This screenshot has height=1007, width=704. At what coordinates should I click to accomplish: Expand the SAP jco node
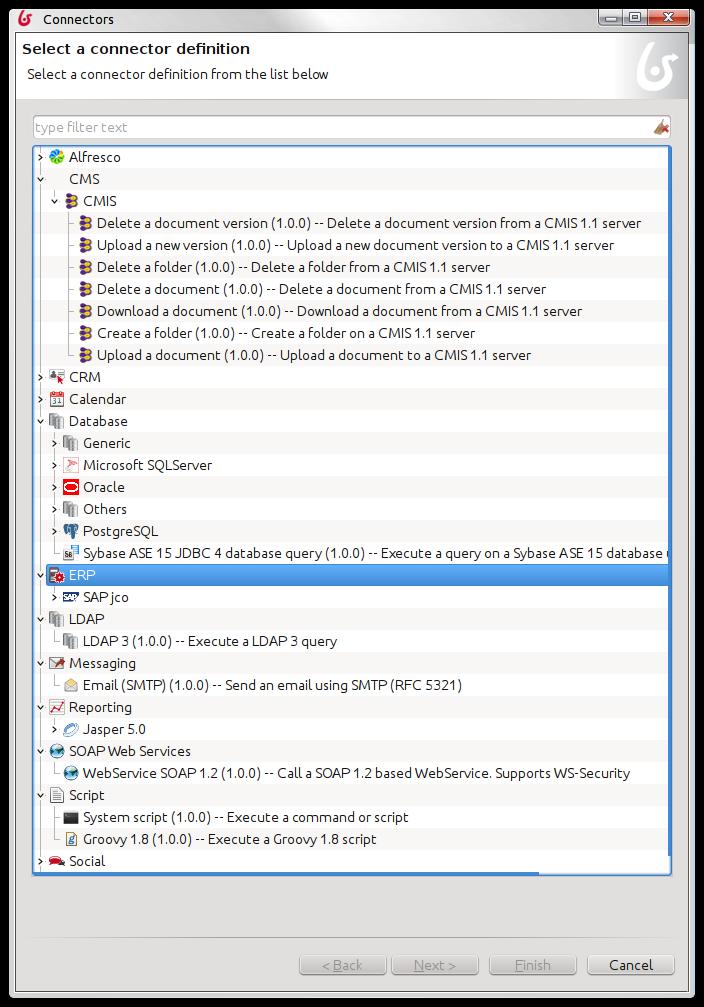[x=55, y=597]
